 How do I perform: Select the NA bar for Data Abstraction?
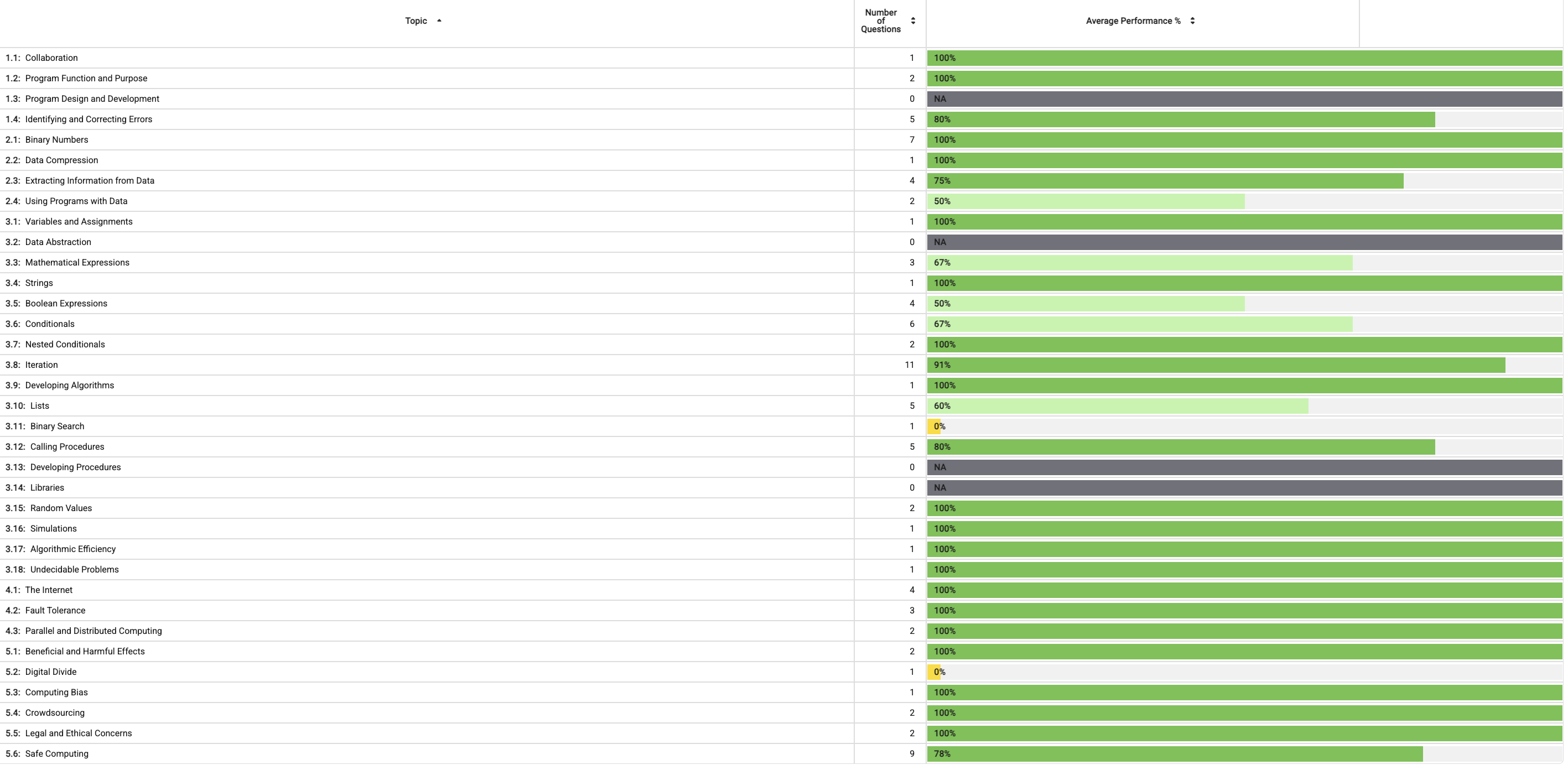1244,242
